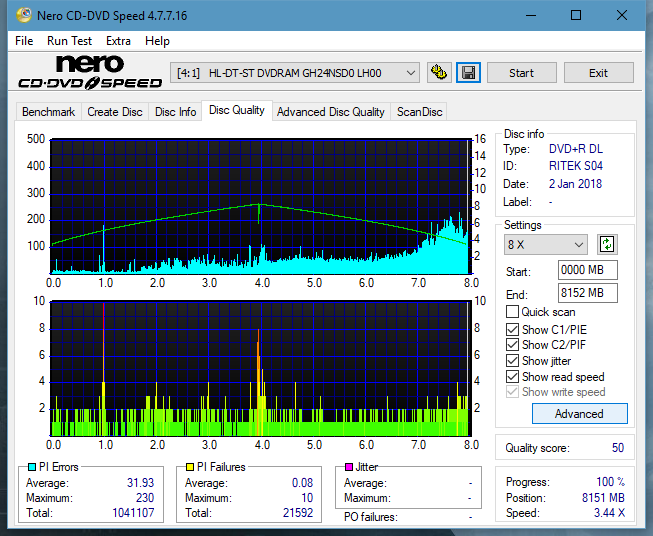Click the disc ID RITEK S04
This screenshot has height=536, width=653.
[576, 166]
